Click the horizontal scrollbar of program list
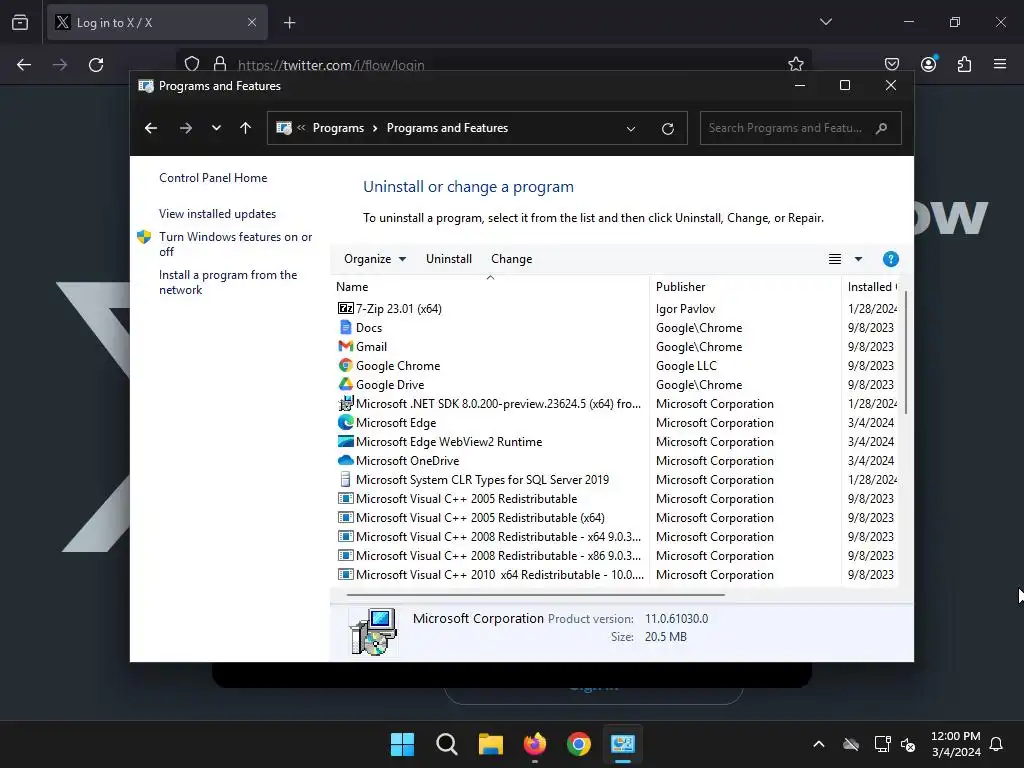Screen dimensions: 1024x768 point(535,595)
